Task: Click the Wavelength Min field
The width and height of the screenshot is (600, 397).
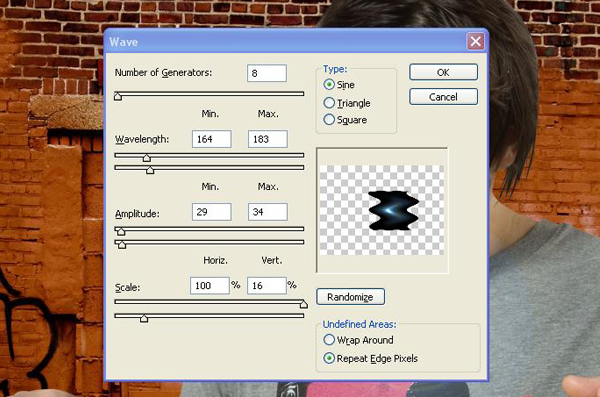Action: coord(212,139)
